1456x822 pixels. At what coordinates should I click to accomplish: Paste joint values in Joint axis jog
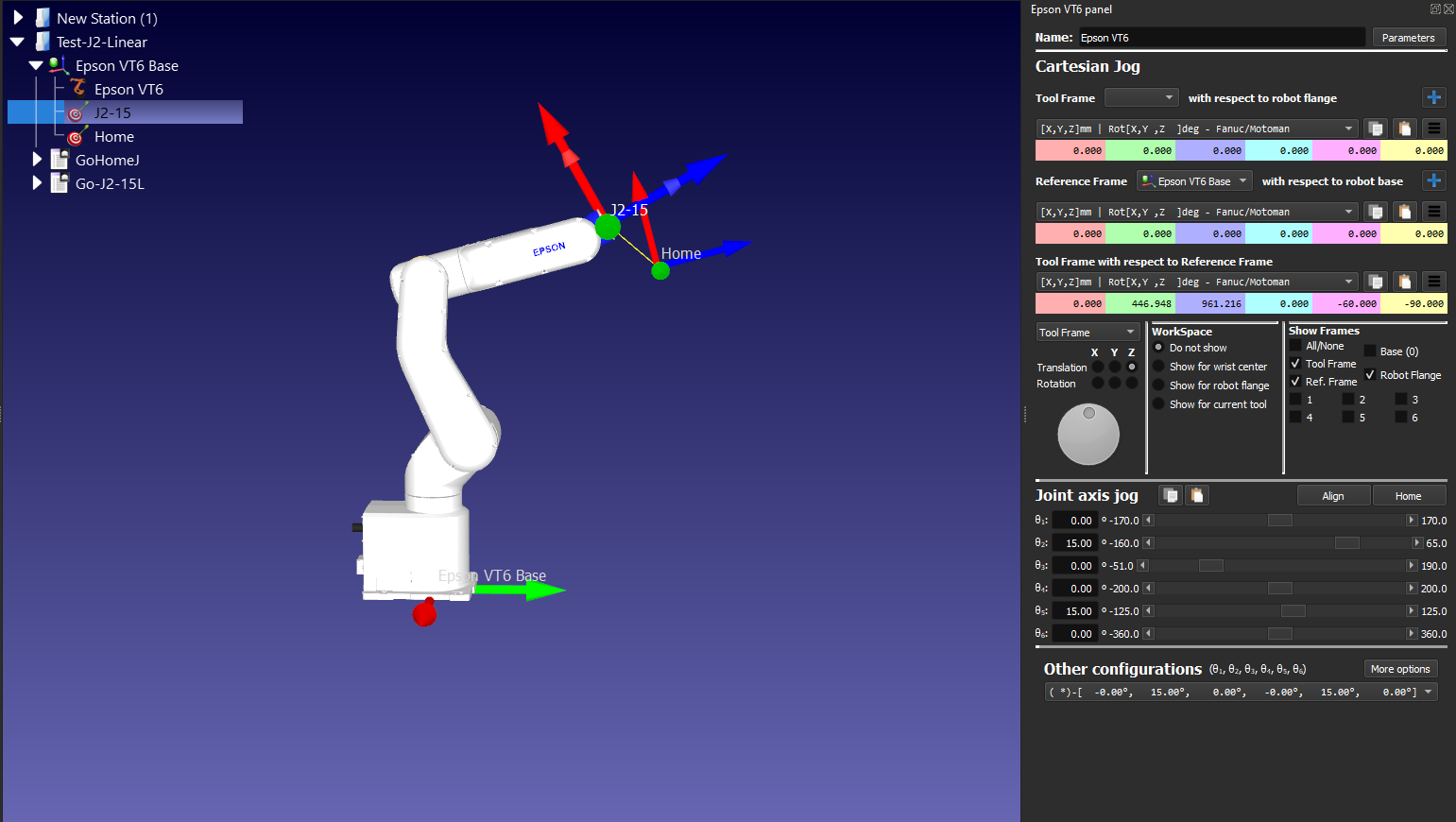pyautogui.click(x=1197, y=495)
